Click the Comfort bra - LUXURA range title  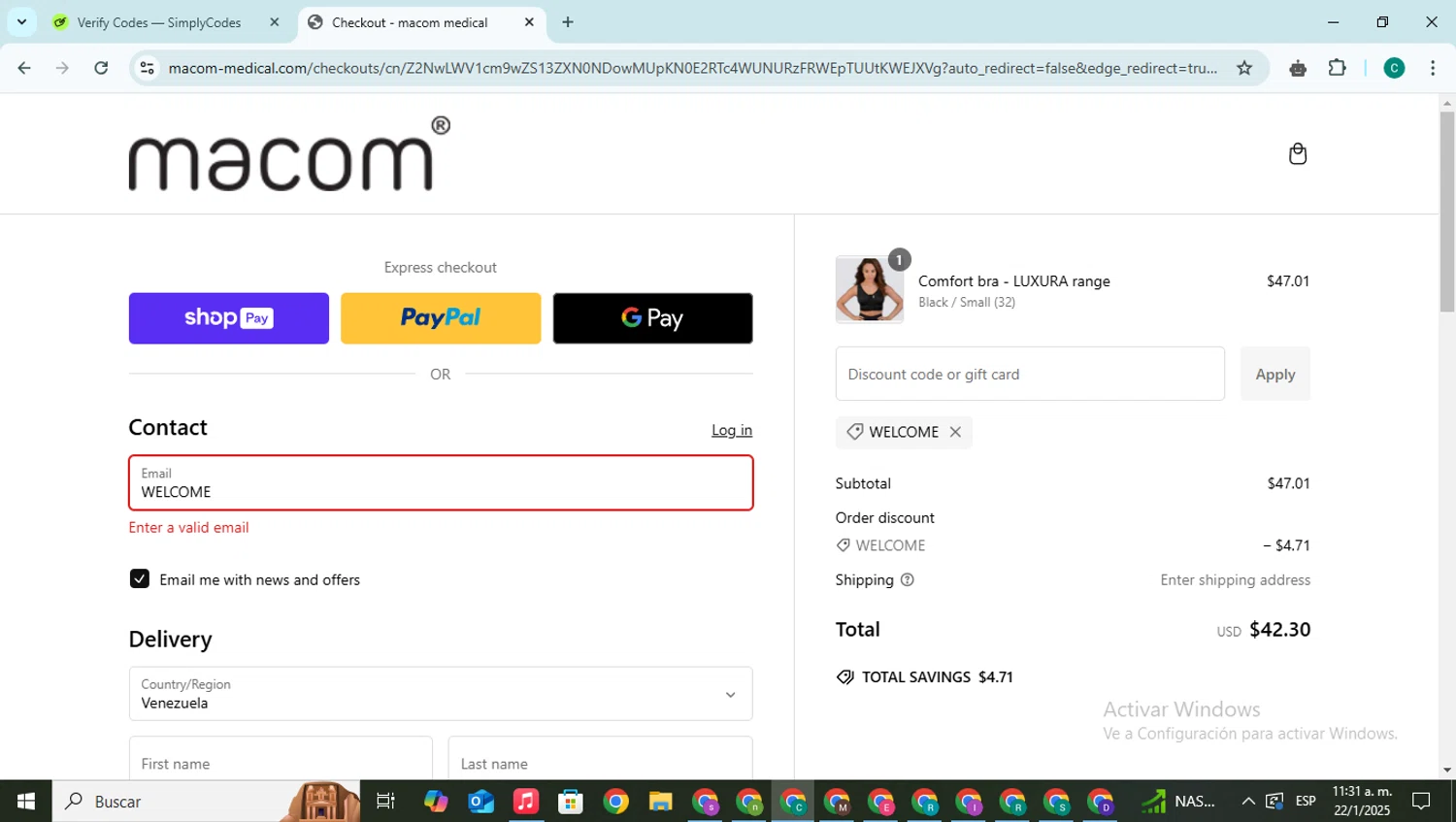(x=1014, y=281)
